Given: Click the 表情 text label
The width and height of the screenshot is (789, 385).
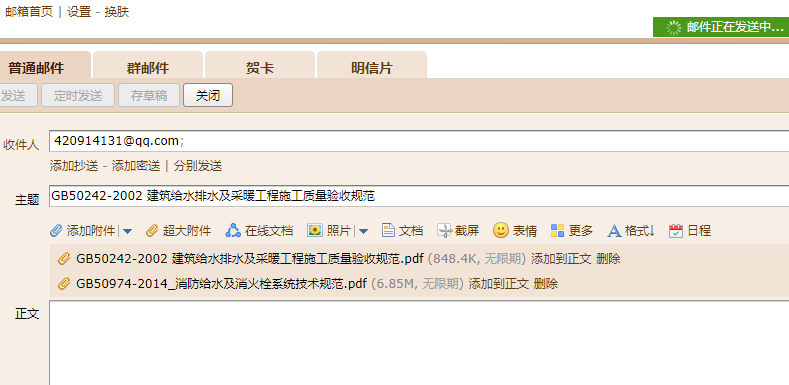Looking at the screenshot, I should (525, 231).
